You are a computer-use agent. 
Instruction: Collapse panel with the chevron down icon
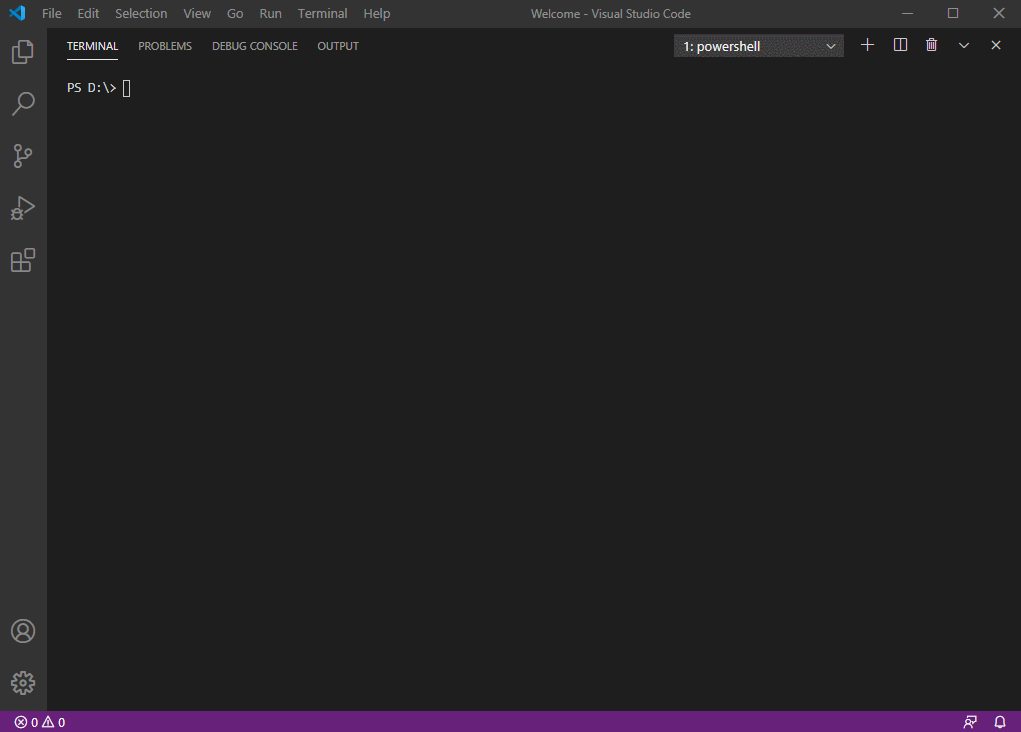click(964, 45)
